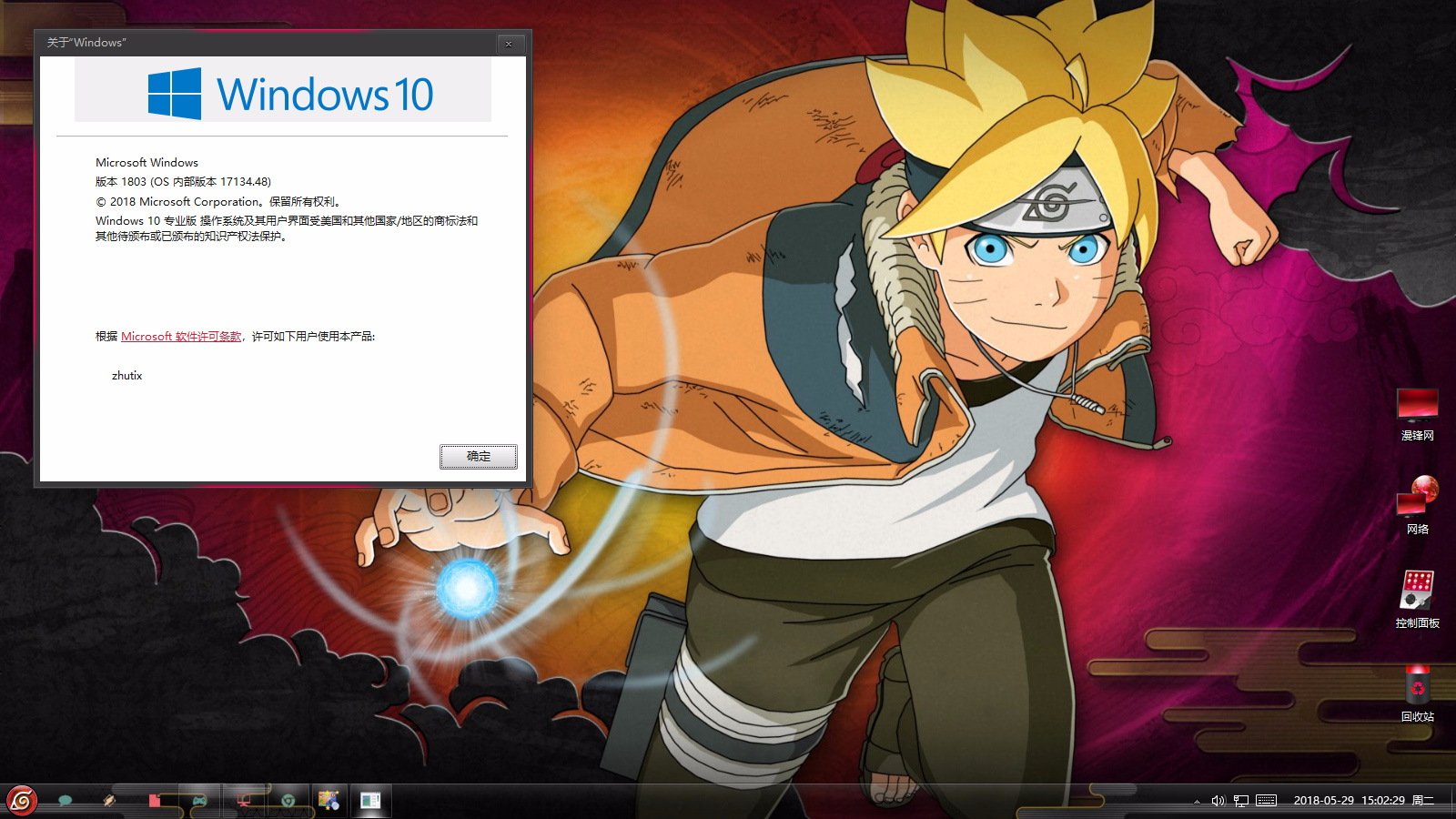Open the volume speaker control
The width and height of the screenshot is (1456, 819).
[x=1218, y=801]
